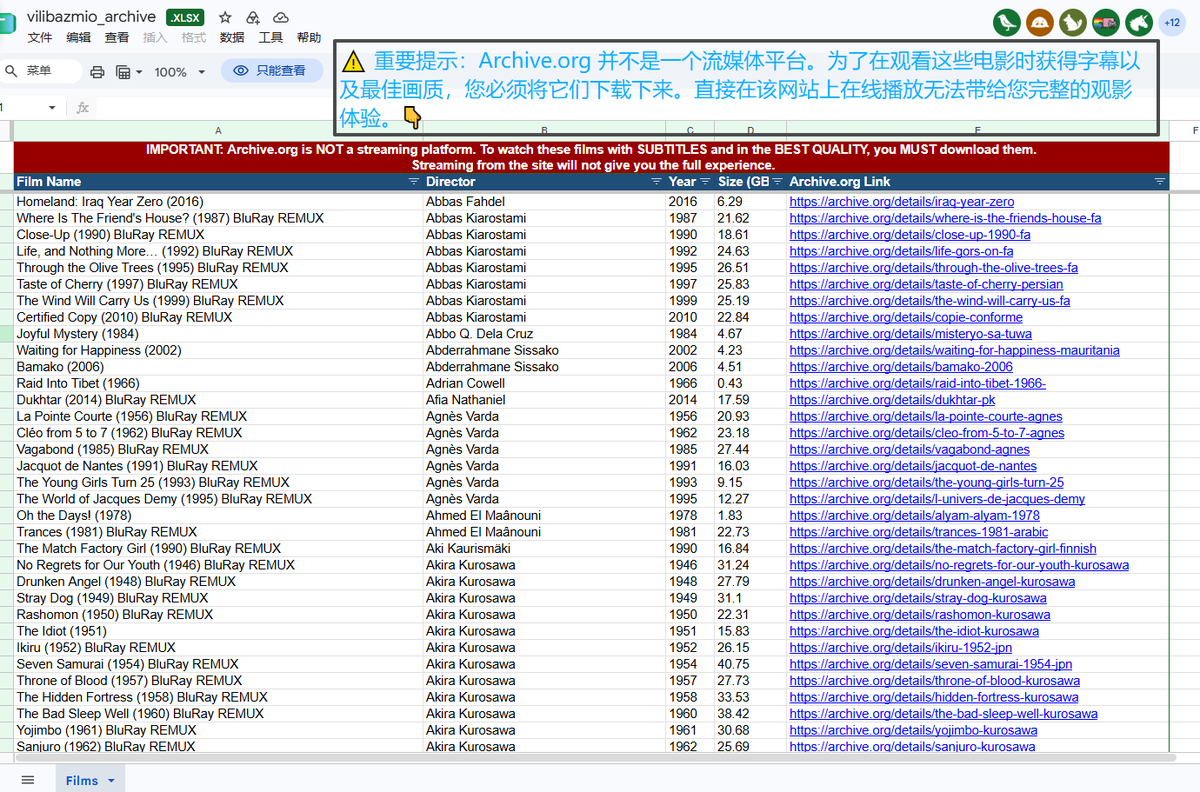Open the seven-samurai-1954-jpn archive link
Image resolution: width=1200 pixels, height=792 pixels.
tap(931, 664)
